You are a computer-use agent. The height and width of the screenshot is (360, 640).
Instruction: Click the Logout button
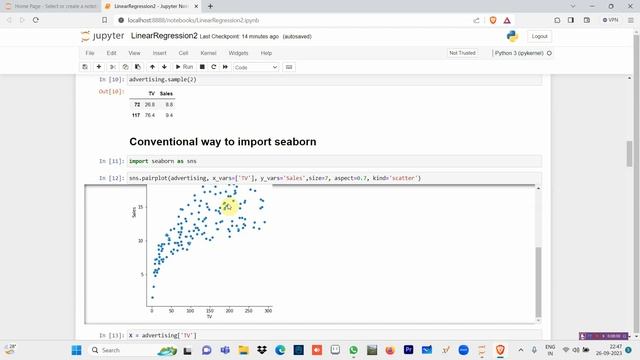[539, 36]
